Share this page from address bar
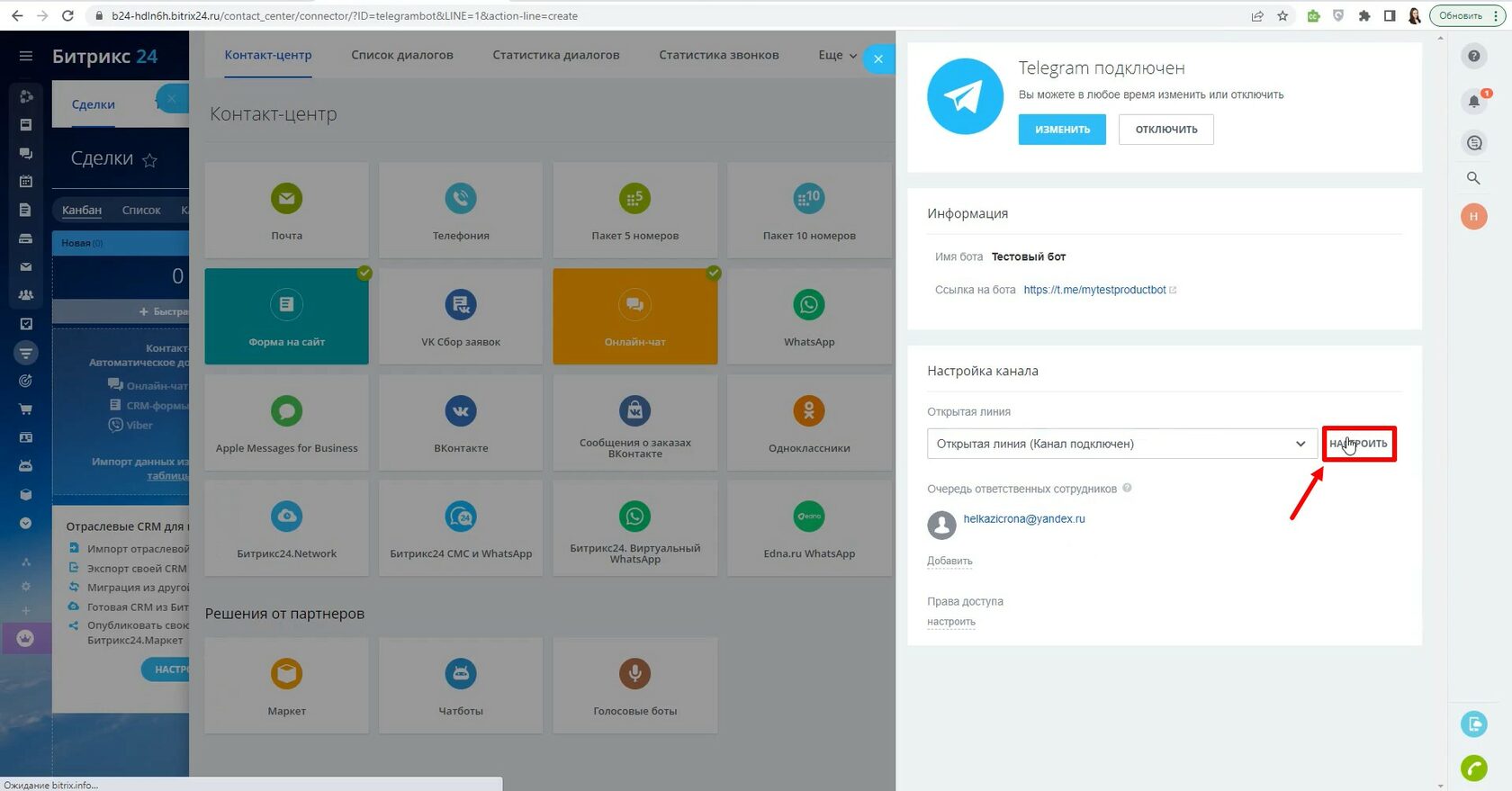The image size is (1512, 791). (x=1257, y=15)
